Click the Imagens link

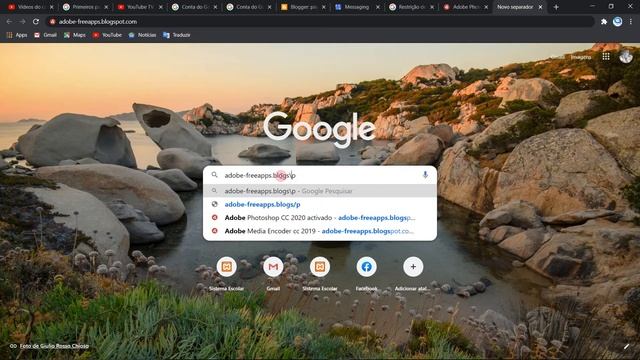click(580, 57)
